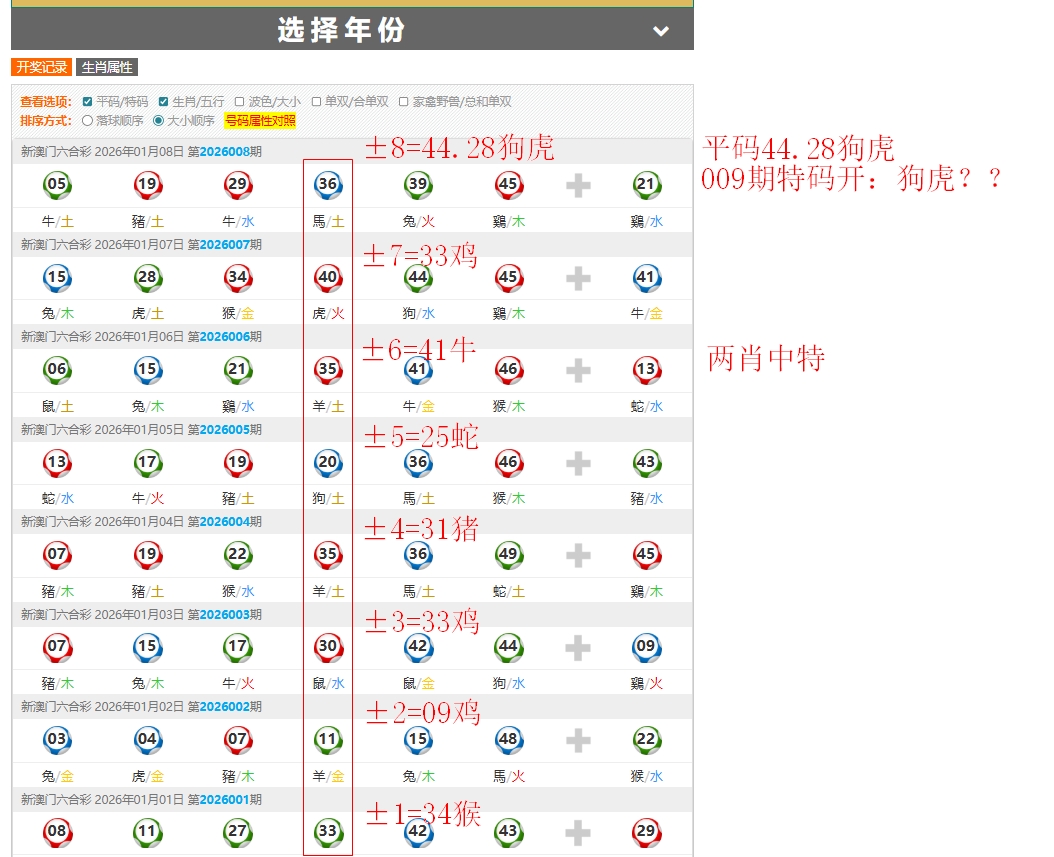Viewport: 1054px width, 857px height.
Task: Click blue ball 20 in draw 2026005
Action: click(327, 462)
